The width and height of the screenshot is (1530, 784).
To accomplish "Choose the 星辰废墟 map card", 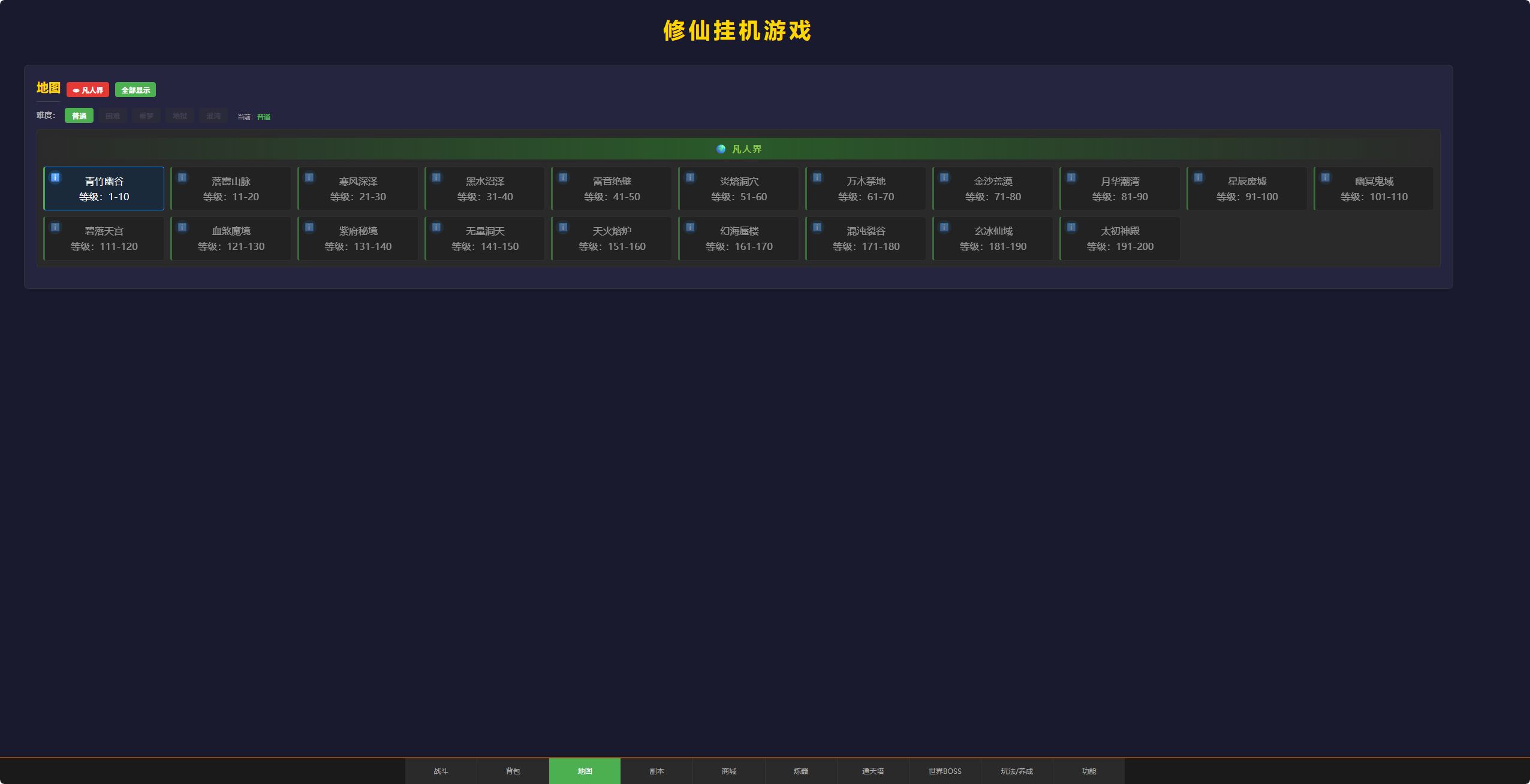I will pos(1247,188).
